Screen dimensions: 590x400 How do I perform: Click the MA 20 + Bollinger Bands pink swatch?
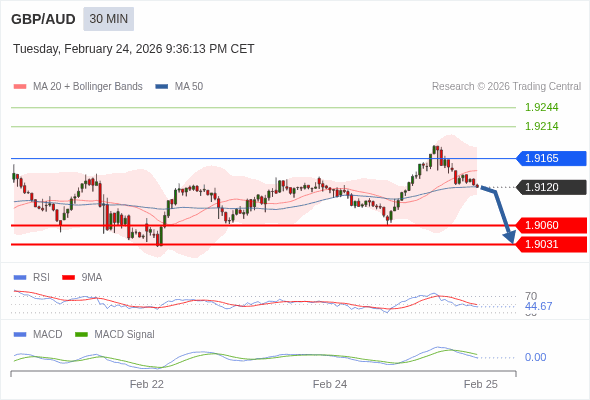[x=20, y=87]
